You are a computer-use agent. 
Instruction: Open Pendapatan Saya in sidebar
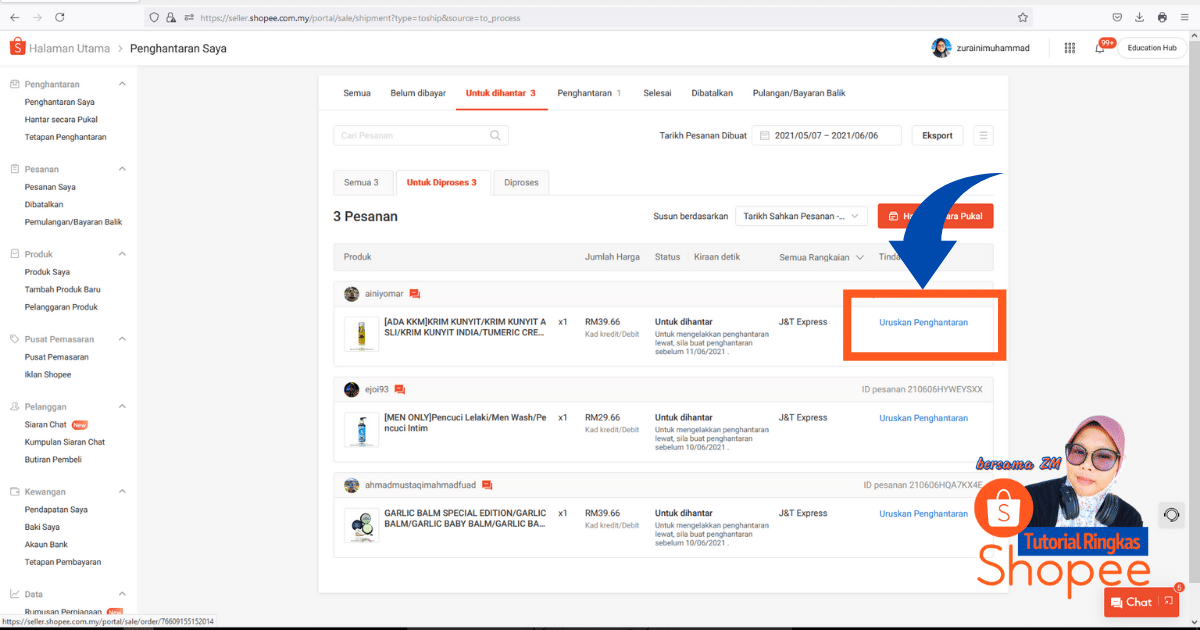tap(56, 509)
